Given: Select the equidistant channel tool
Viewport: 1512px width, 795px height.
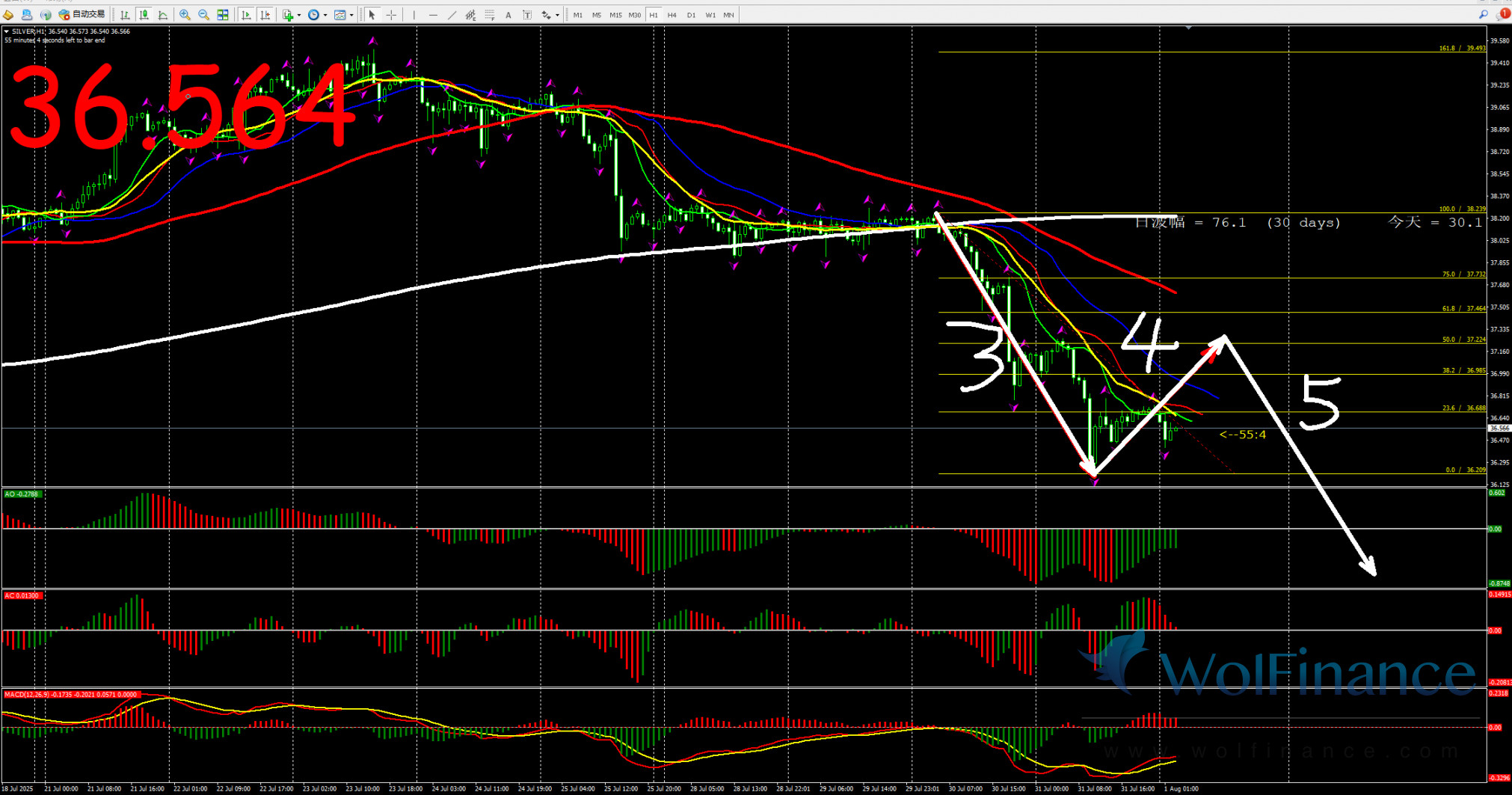Looking at the screenshot, I should 470,15.
